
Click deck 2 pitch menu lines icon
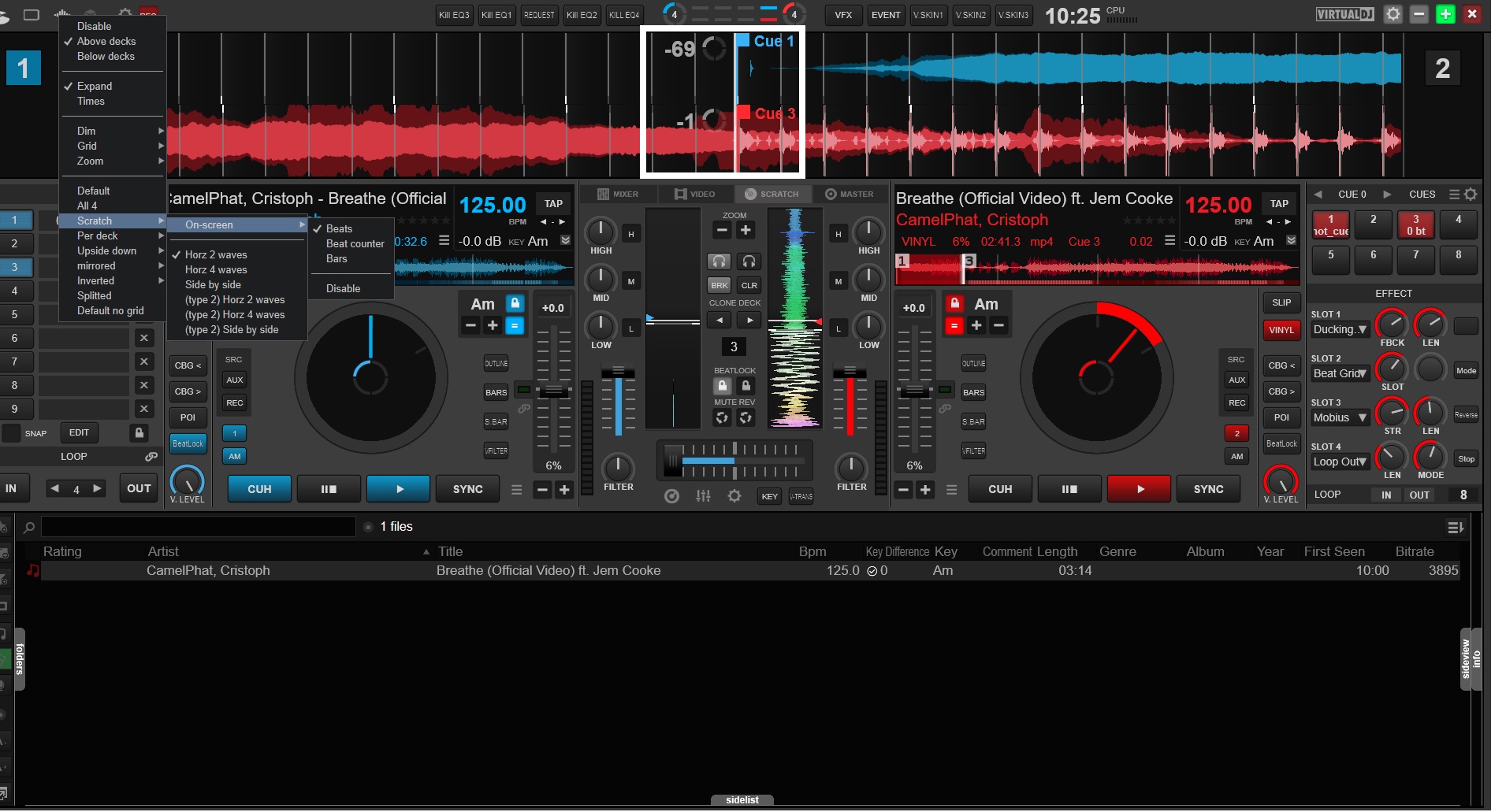pyautogui.click(x=951, y=489)
